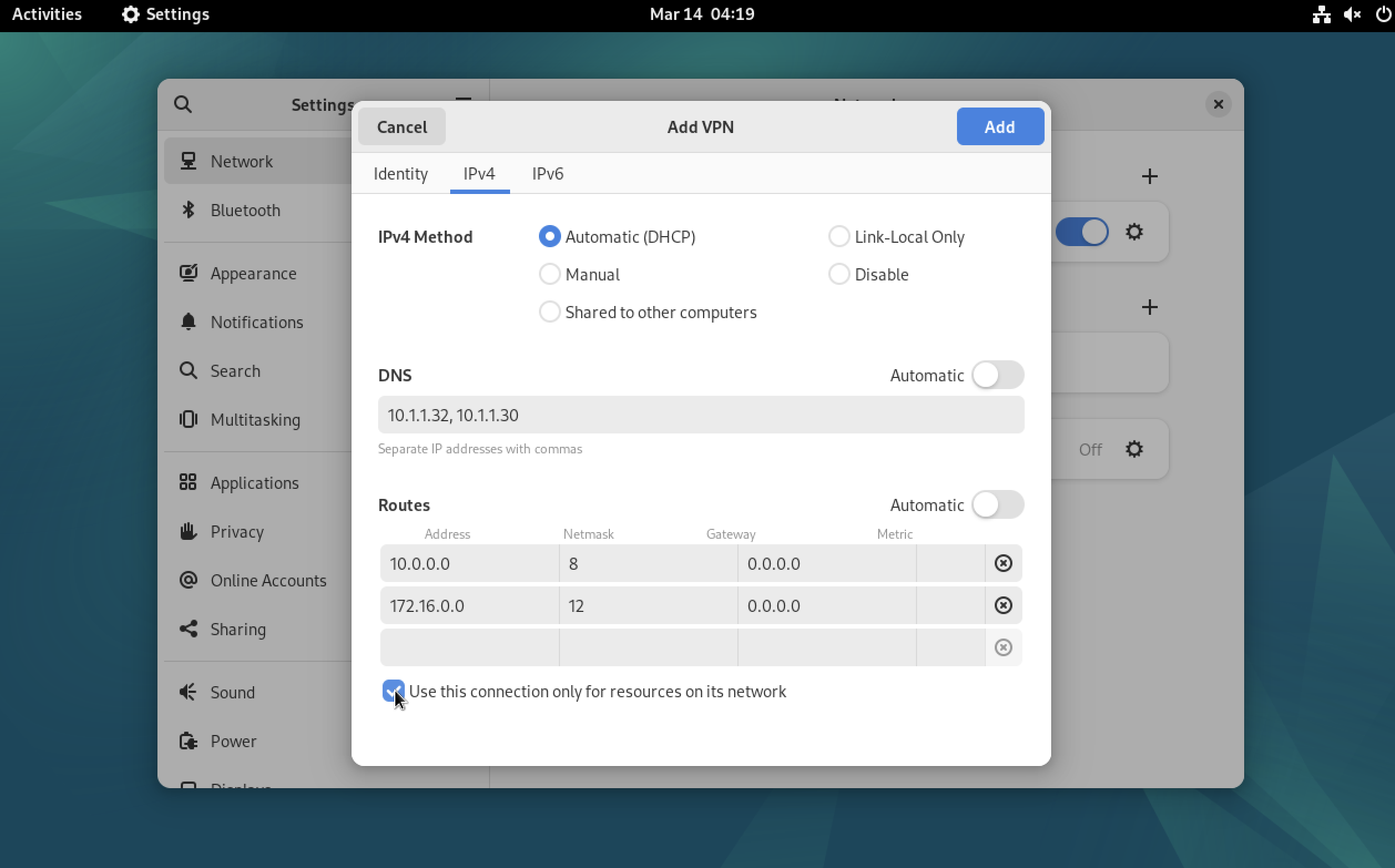Click netmask field containing 8
This screenshot has height=868, width=1395.
[648, 563]
